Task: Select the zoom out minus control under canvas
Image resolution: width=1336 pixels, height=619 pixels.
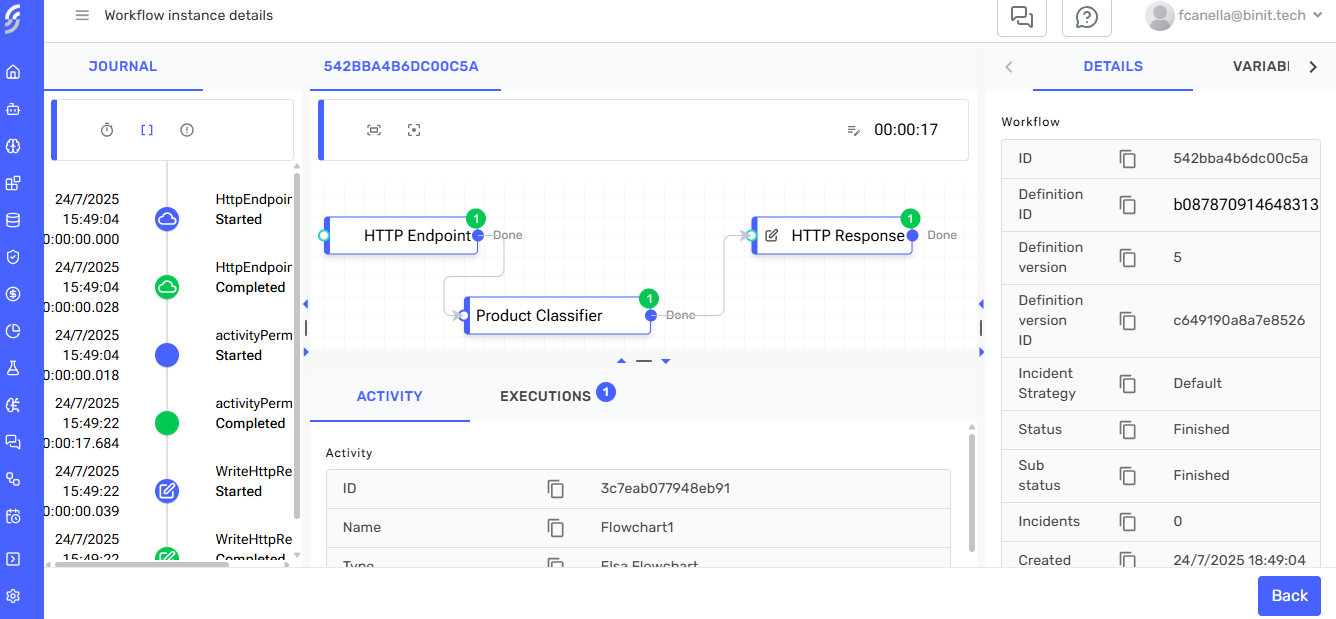Action: [643, 361]
